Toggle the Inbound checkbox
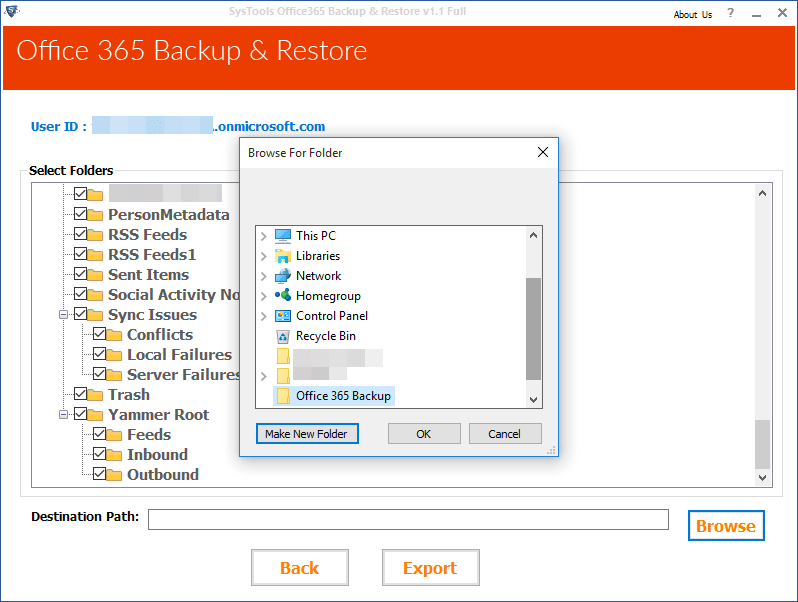Viewport: 798px width, 602px height. click(x=99, y=453)
